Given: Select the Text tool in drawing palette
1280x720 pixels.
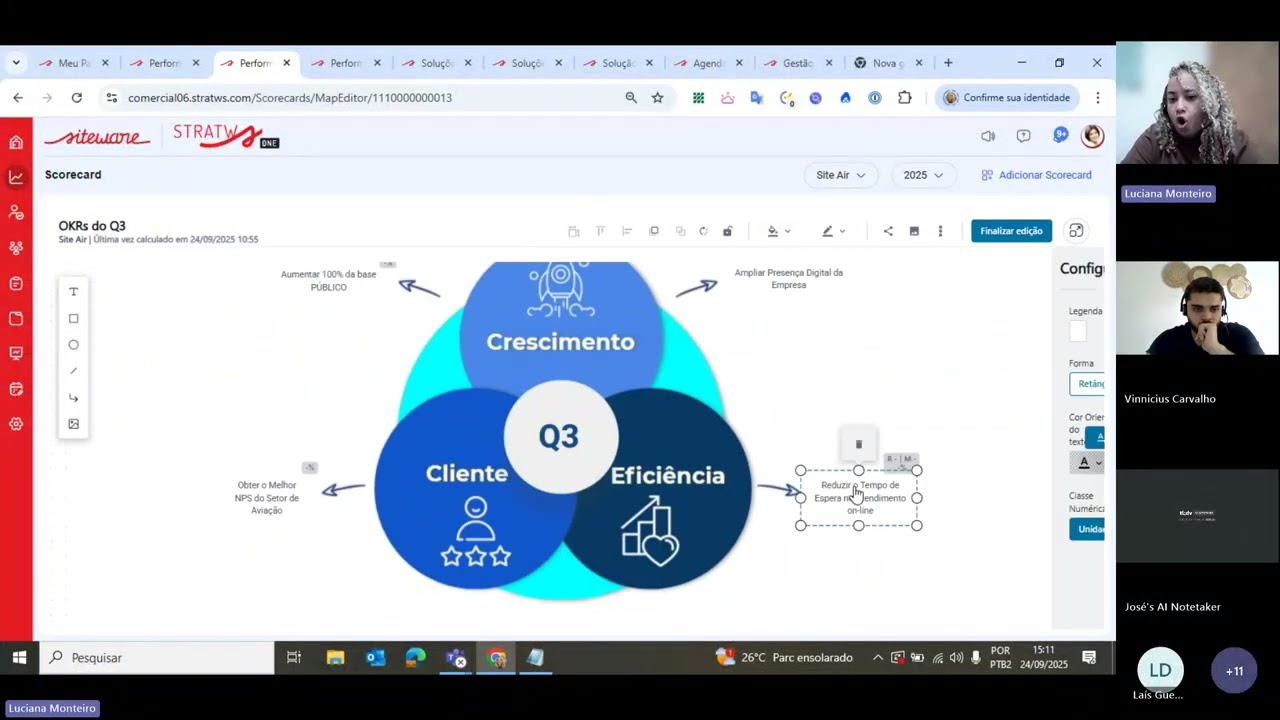Looking at the screenshot, I should (73, 292).
